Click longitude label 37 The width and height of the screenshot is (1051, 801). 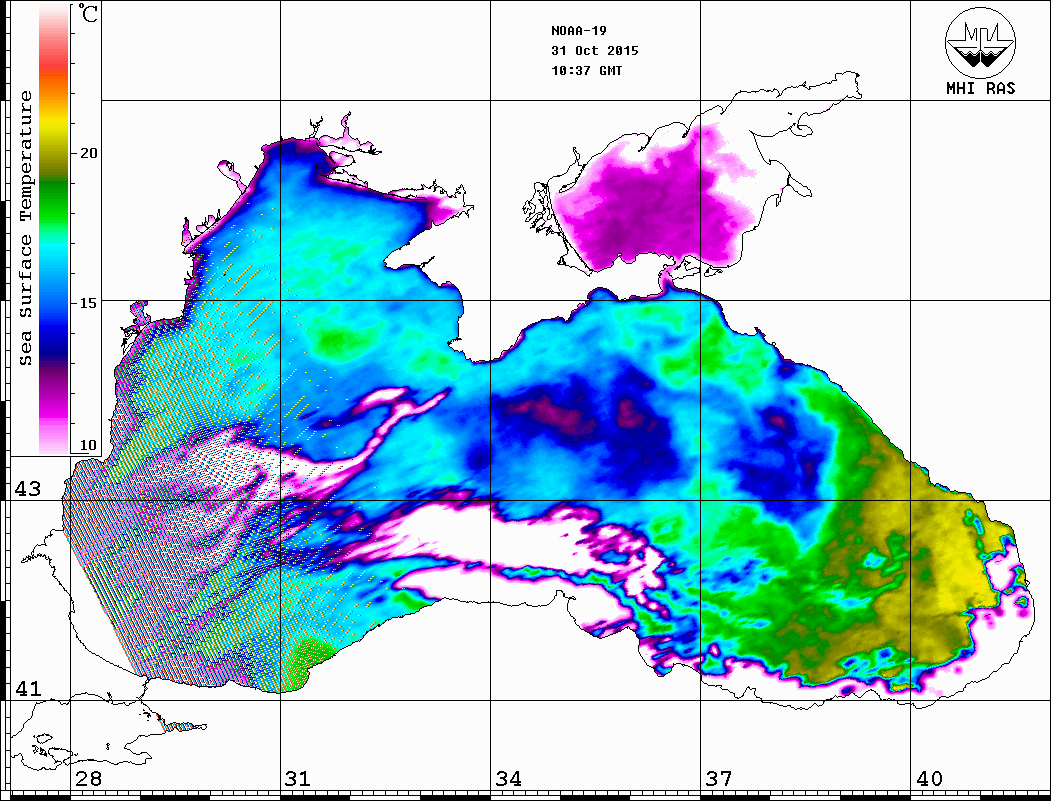(x=719, y=779)
